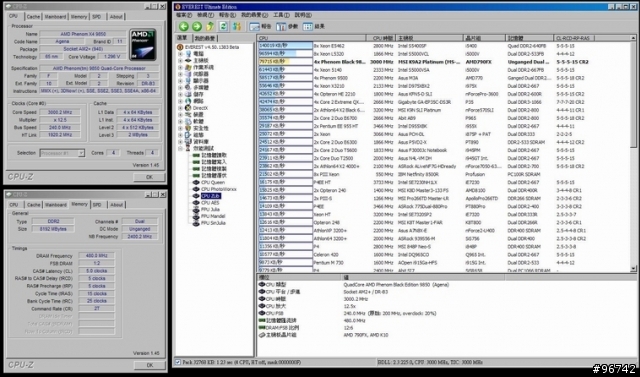The width and height of the screenshot is (640, 377).
Task: Switch to Mainboard tab in top CPU-Z
Action: [x=55, y=17]
